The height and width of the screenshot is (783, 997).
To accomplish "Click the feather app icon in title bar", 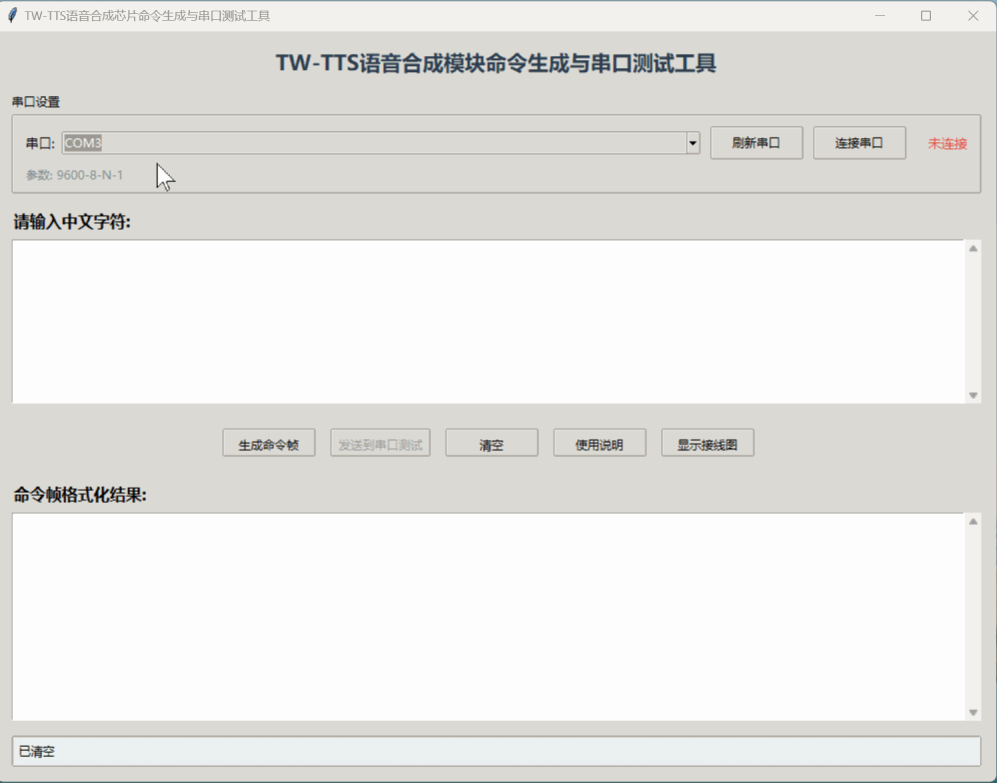I will (13, 16).
